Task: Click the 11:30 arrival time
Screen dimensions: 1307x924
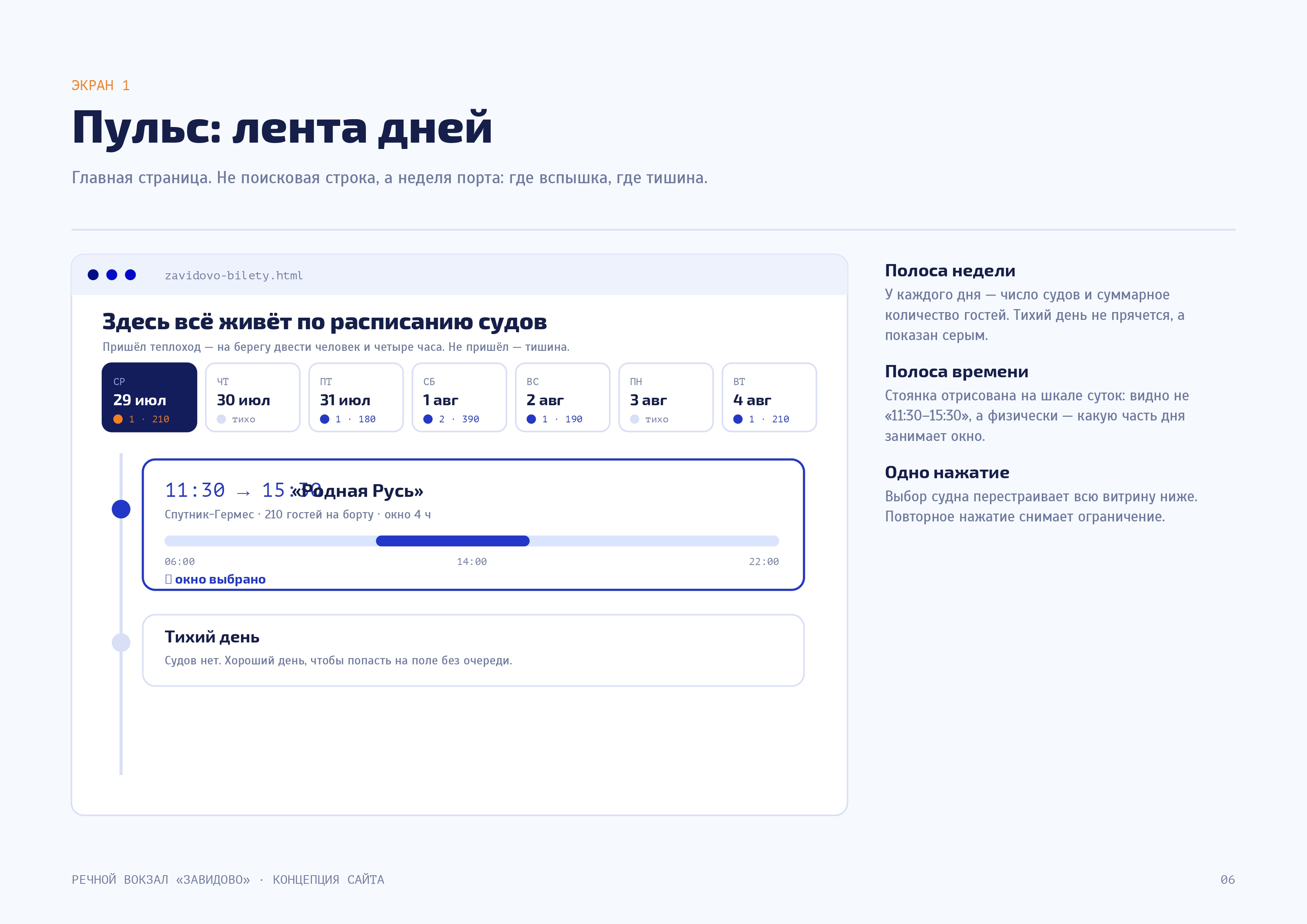Action: coord(195,490)
